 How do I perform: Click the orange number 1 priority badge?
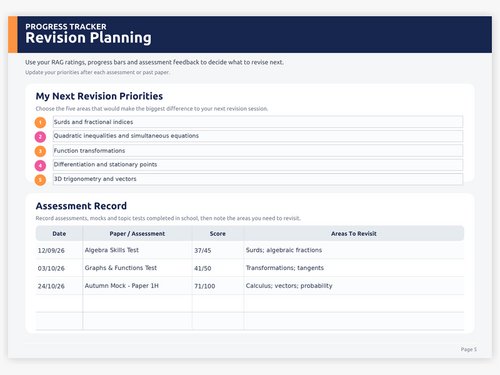[x=40, y=123]
